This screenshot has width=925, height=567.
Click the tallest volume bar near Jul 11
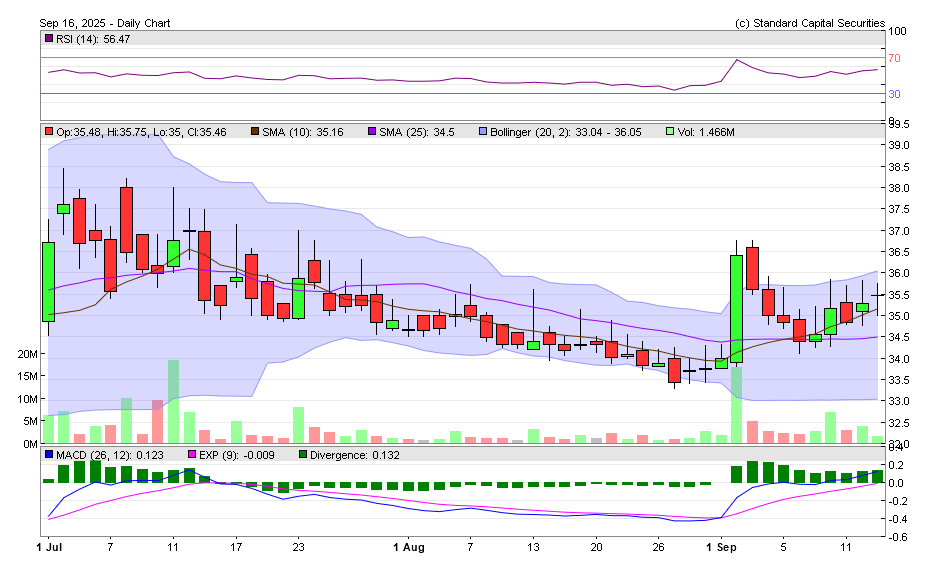(x=173, y=402)
